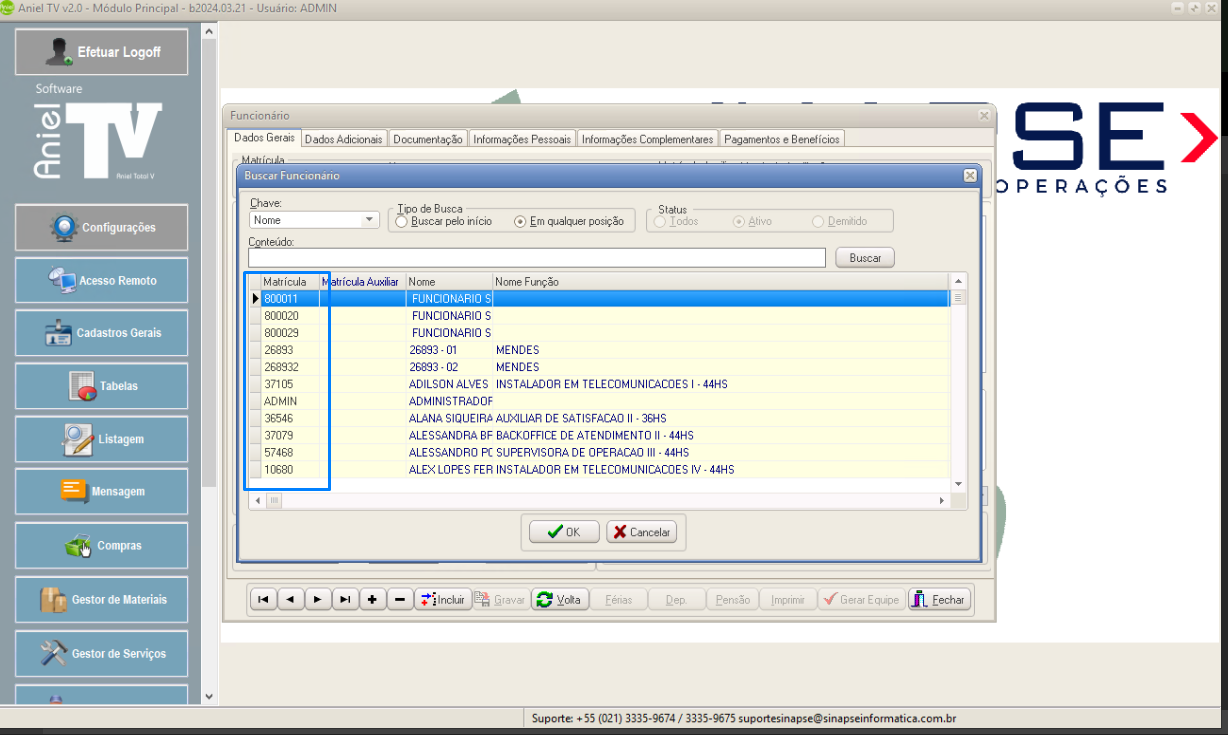Click the Volta refresh button
Viewport: 1228px width, 735px height.
[559, 600]
